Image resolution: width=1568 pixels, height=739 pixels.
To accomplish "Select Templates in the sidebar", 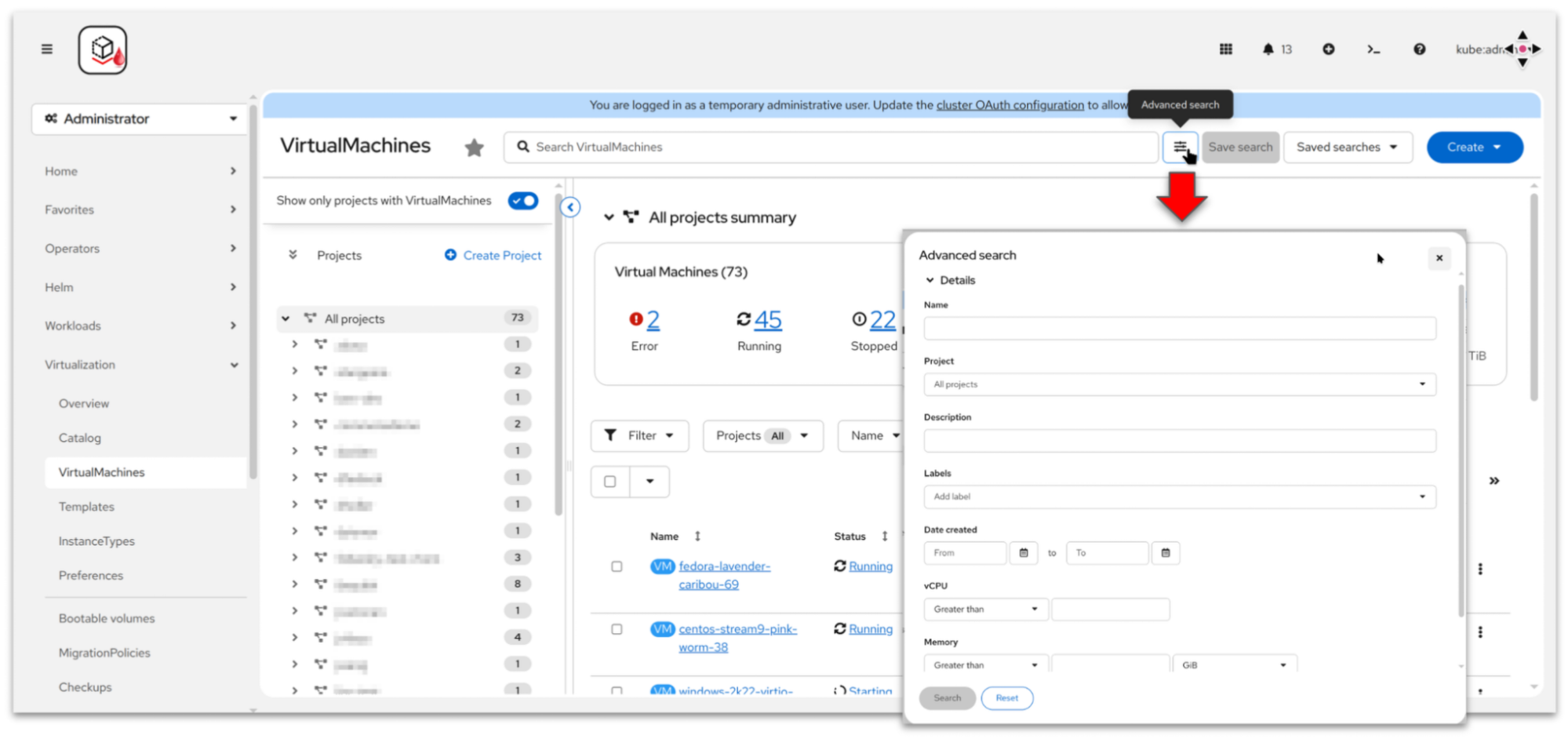I will pos(86,507).
